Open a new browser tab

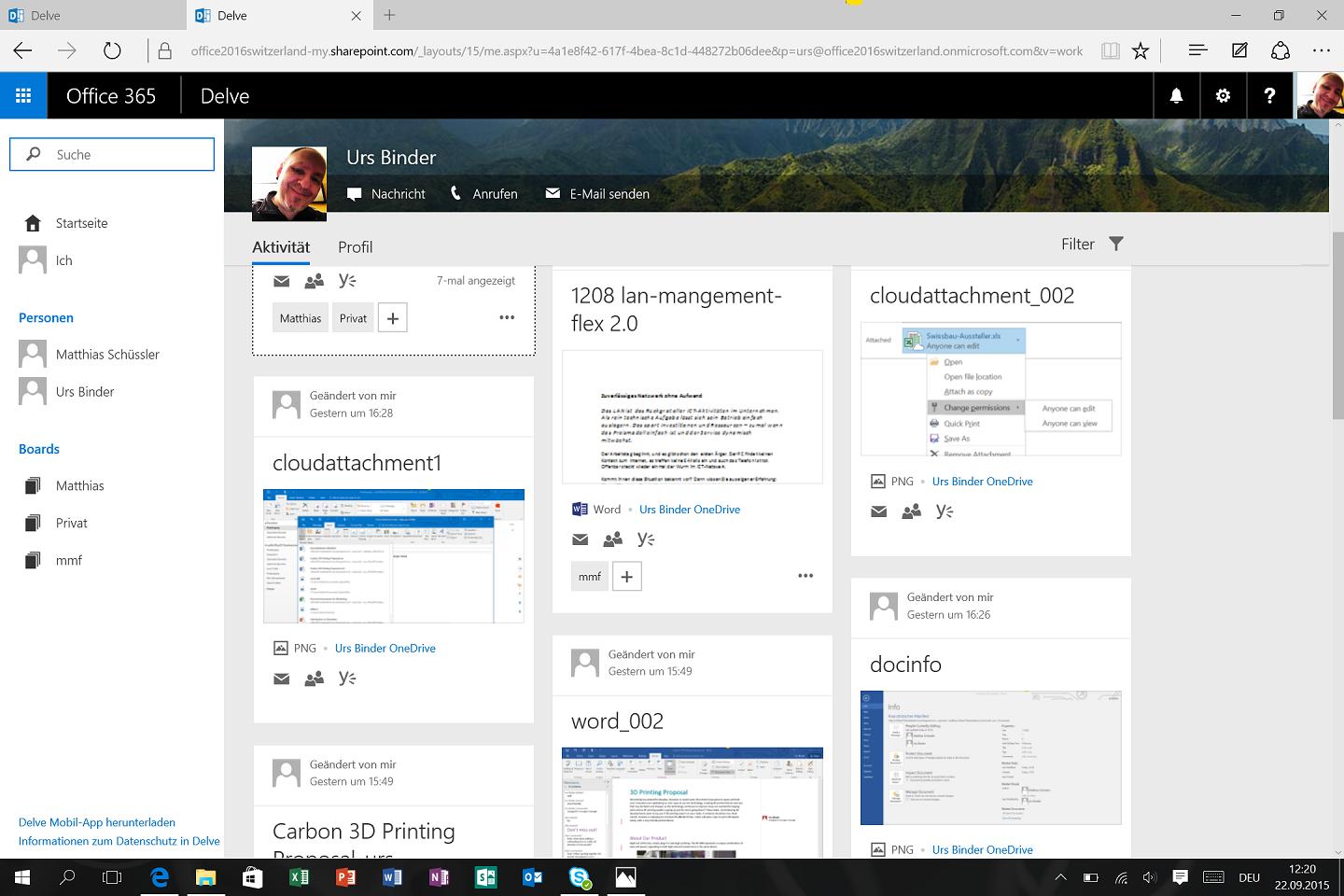tap(389, 15)
